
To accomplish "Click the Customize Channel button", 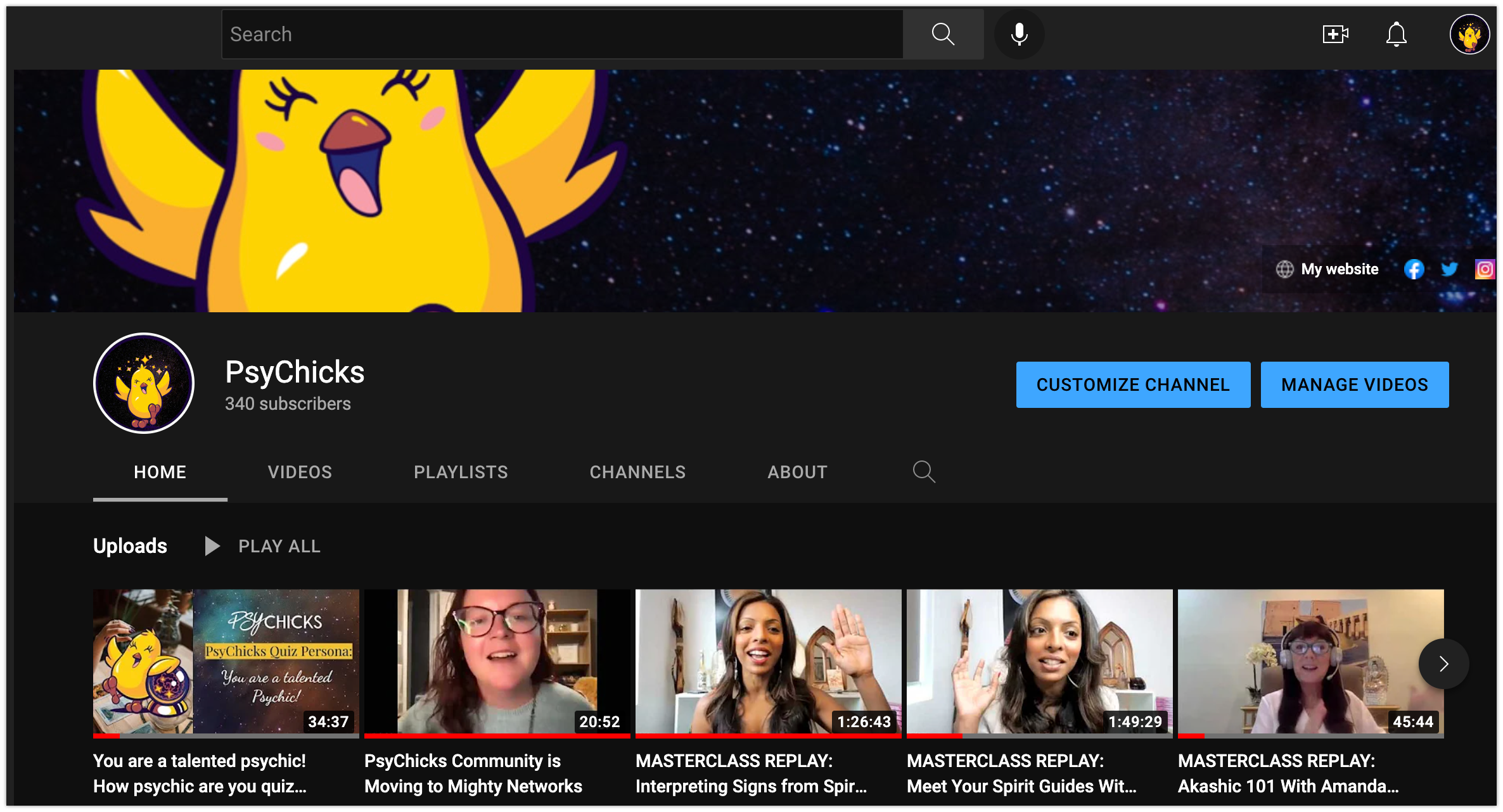I will [x=1133, y=384].
